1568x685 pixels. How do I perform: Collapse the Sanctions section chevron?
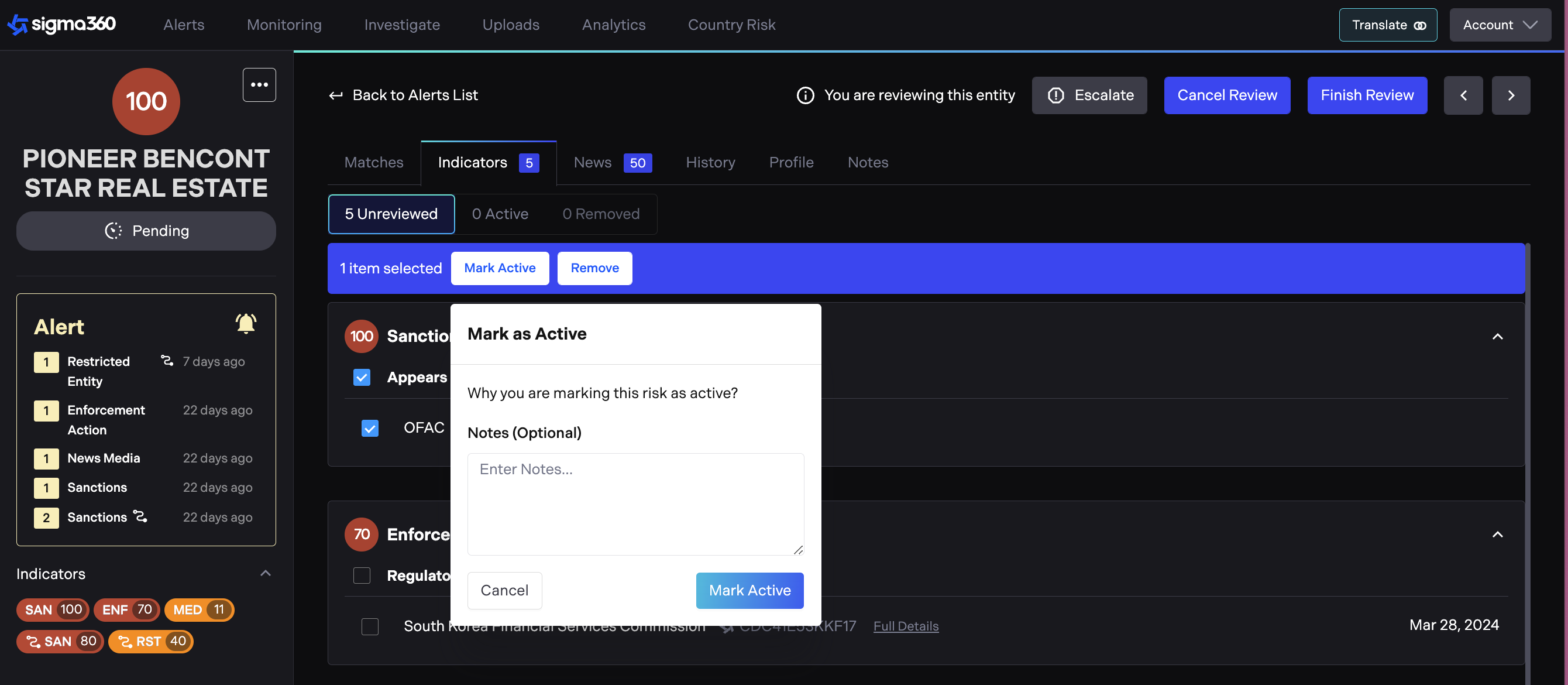(1497, 337)
